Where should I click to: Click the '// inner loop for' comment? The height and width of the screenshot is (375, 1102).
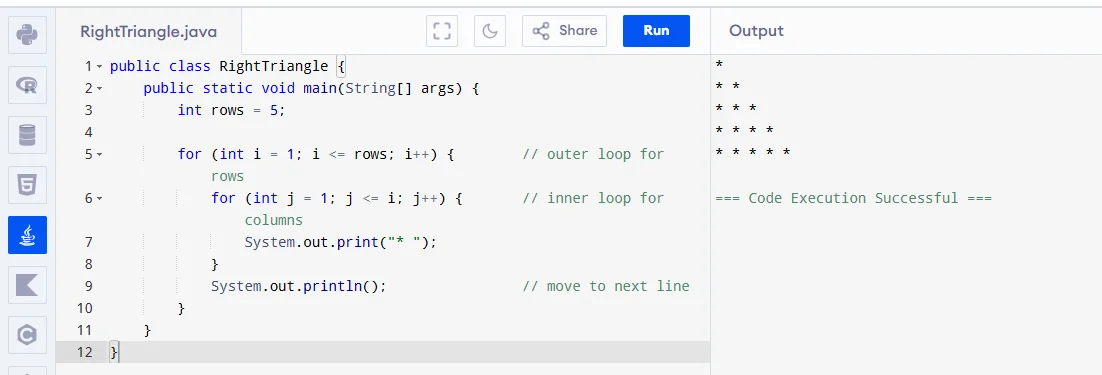[x=593, y=198]
